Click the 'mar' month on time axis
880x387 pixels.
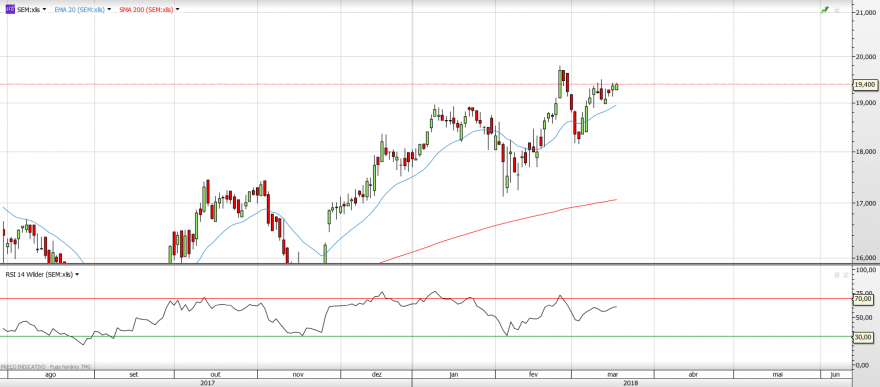pyautogui.click(x=613, y=374)
